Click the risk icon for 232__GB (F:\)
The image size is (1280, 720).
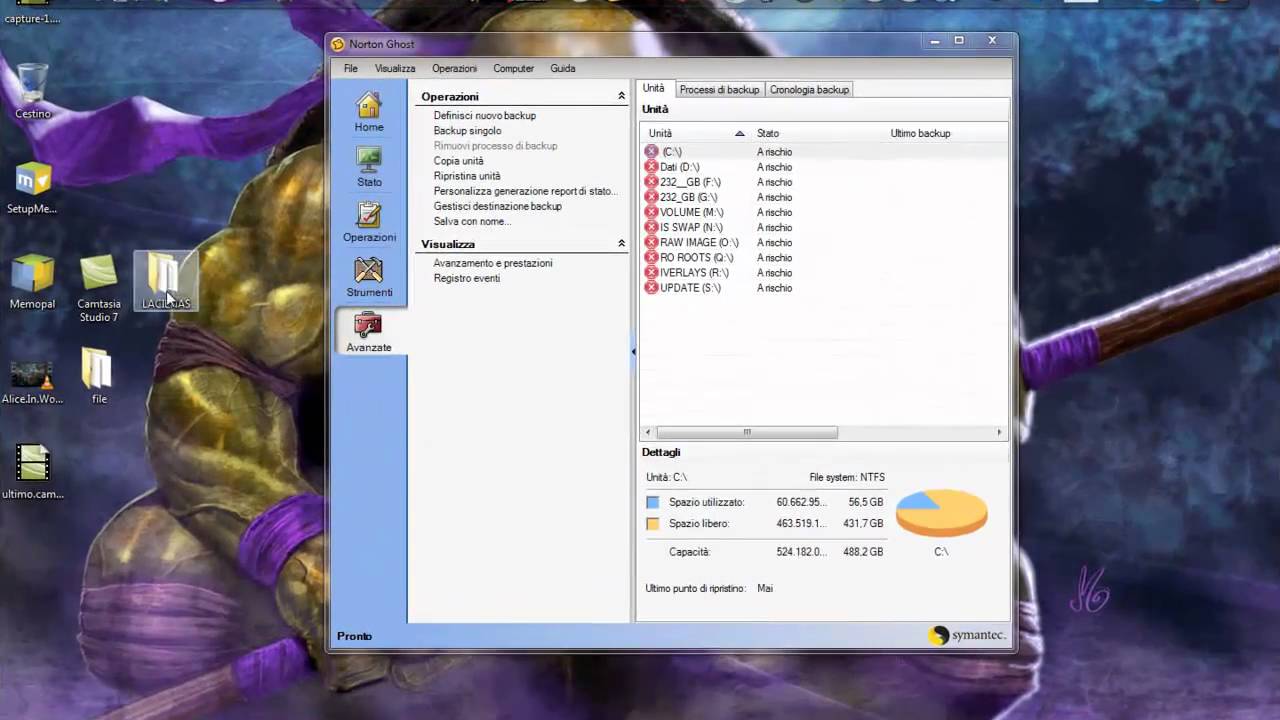[652, 182]
